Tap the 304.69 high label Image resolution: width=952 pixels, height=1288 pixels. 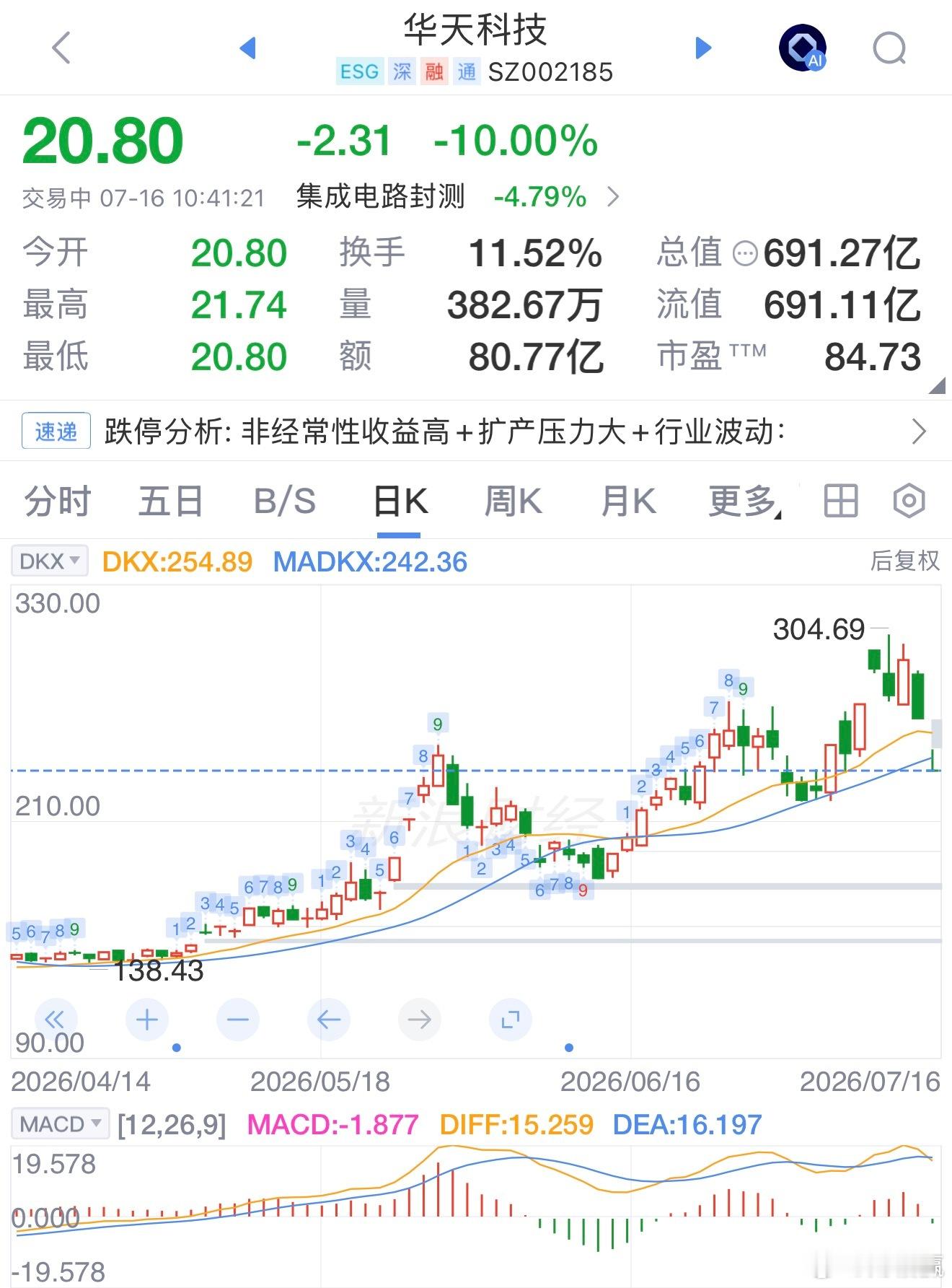(x=819, y=629)
